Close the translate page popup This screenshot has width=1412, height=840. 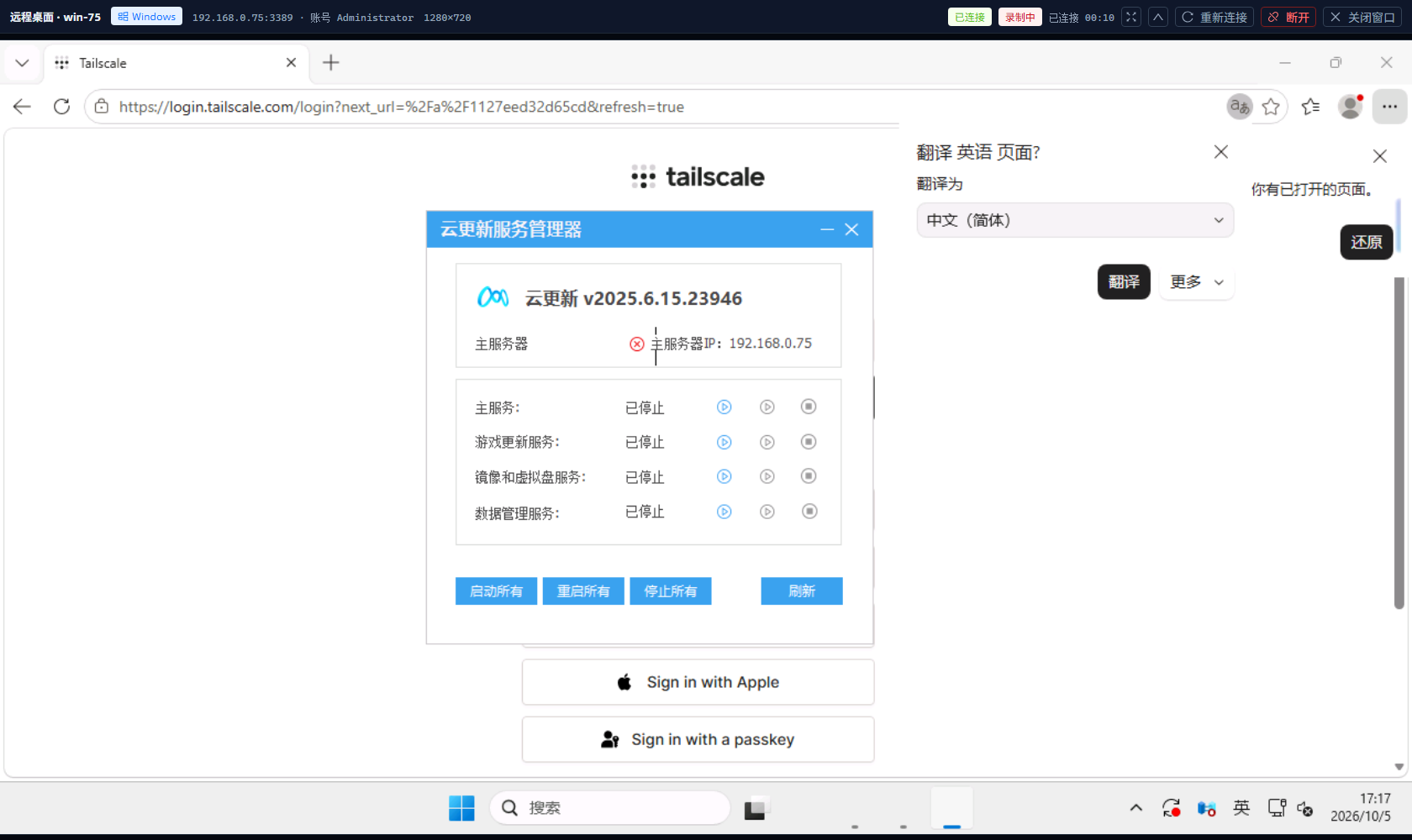pos(1221,152)
